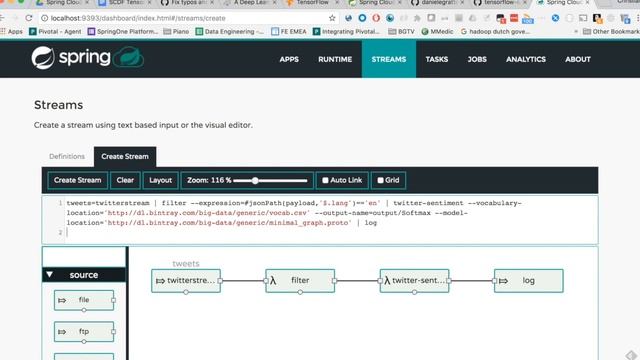Image resolution: width=640 pixels, height=360 pixels.
Task: Click the tap port below the filter node
Action: coord(300,292)
